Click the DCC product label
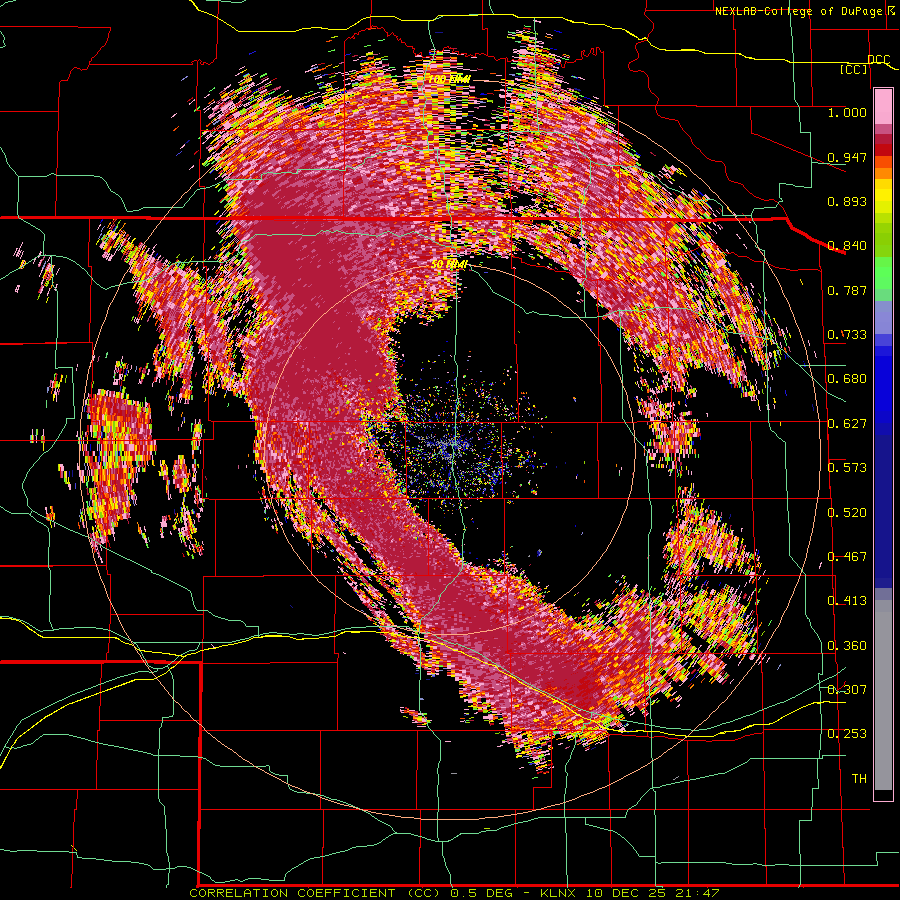900x900 pixels. coord(879,60)
